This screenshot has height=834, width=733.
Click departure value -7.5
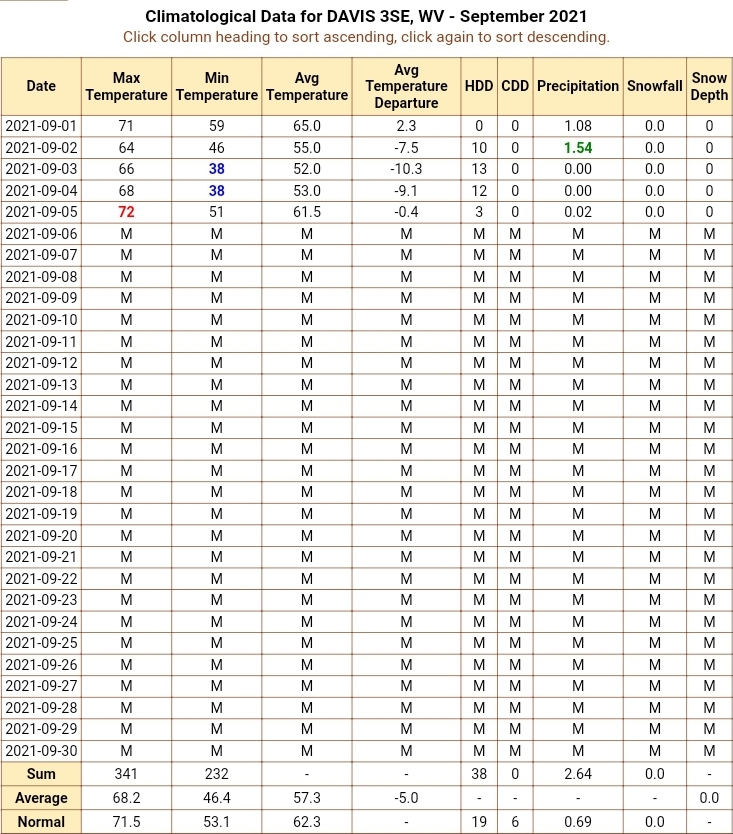pos(406,148)
